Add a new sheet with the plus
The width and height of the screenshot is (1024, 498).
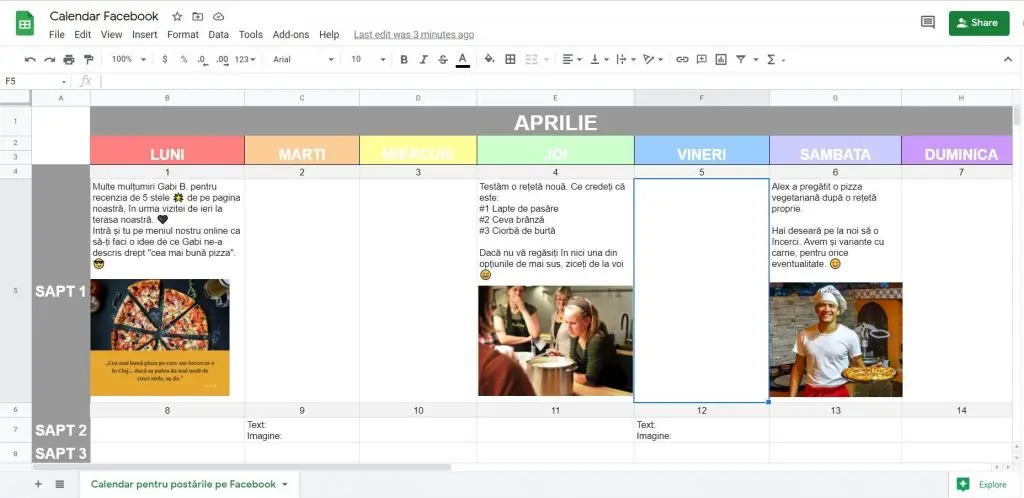tap(38, 484)
